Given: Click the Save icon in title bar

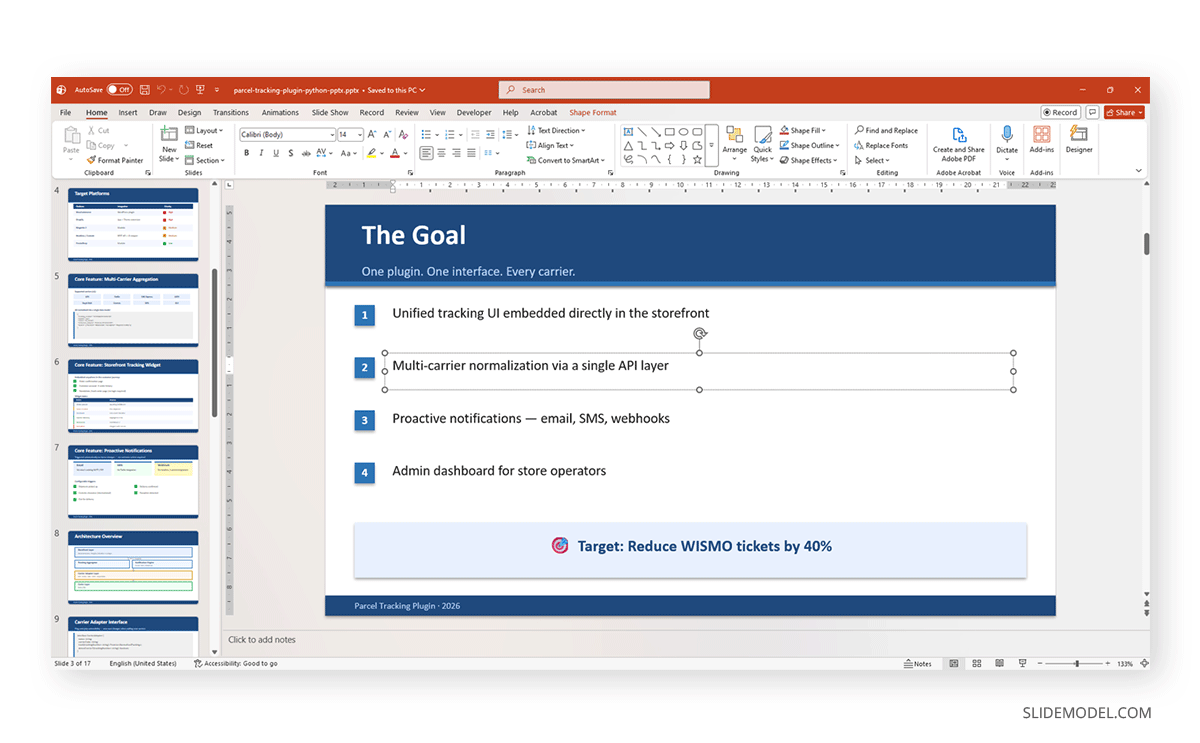Looking at the screenshot, I should point(145,90).
